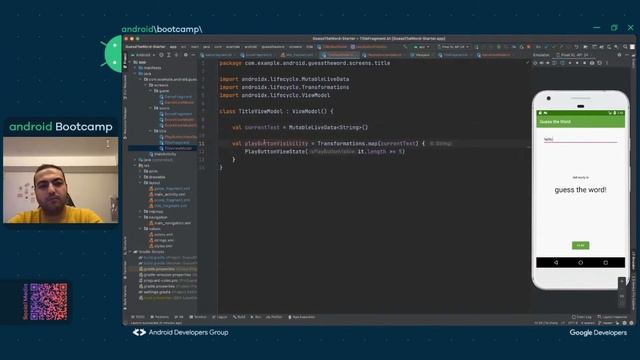The width and height of the screenshot is (640, 360).
Task: Switch to the GameFragment editor tab
Action: [x=218, y=55]
